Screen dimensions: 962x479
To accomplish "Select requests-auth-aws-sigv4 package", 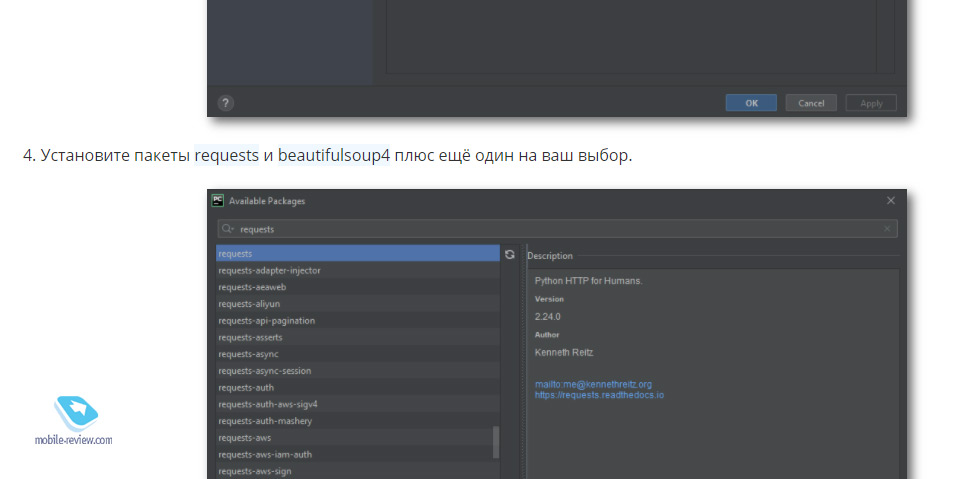I will point(358,404).
